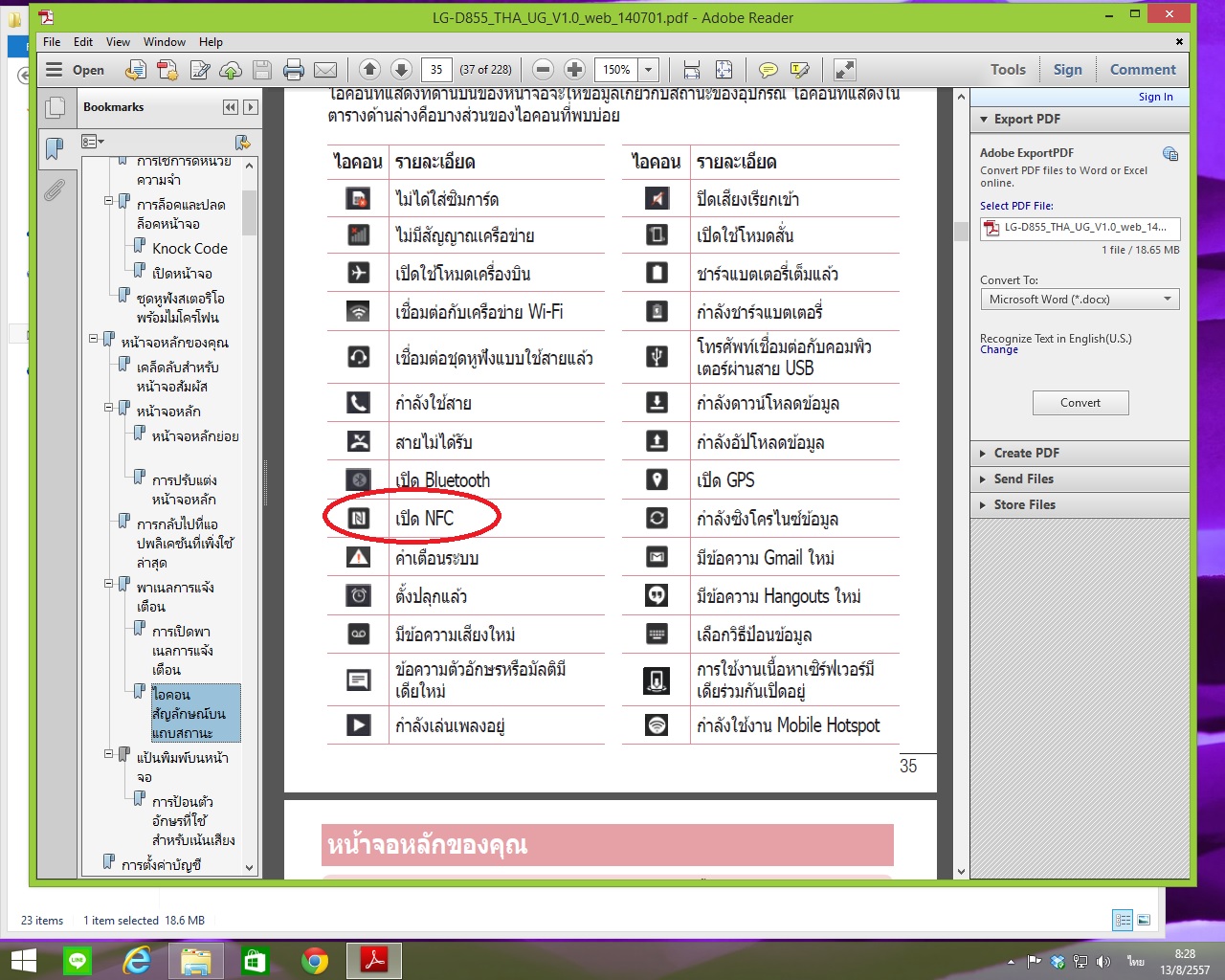Select the Knock Code bookmark
The width and height of the screenshot is (1225, 980).
[189, 249]
